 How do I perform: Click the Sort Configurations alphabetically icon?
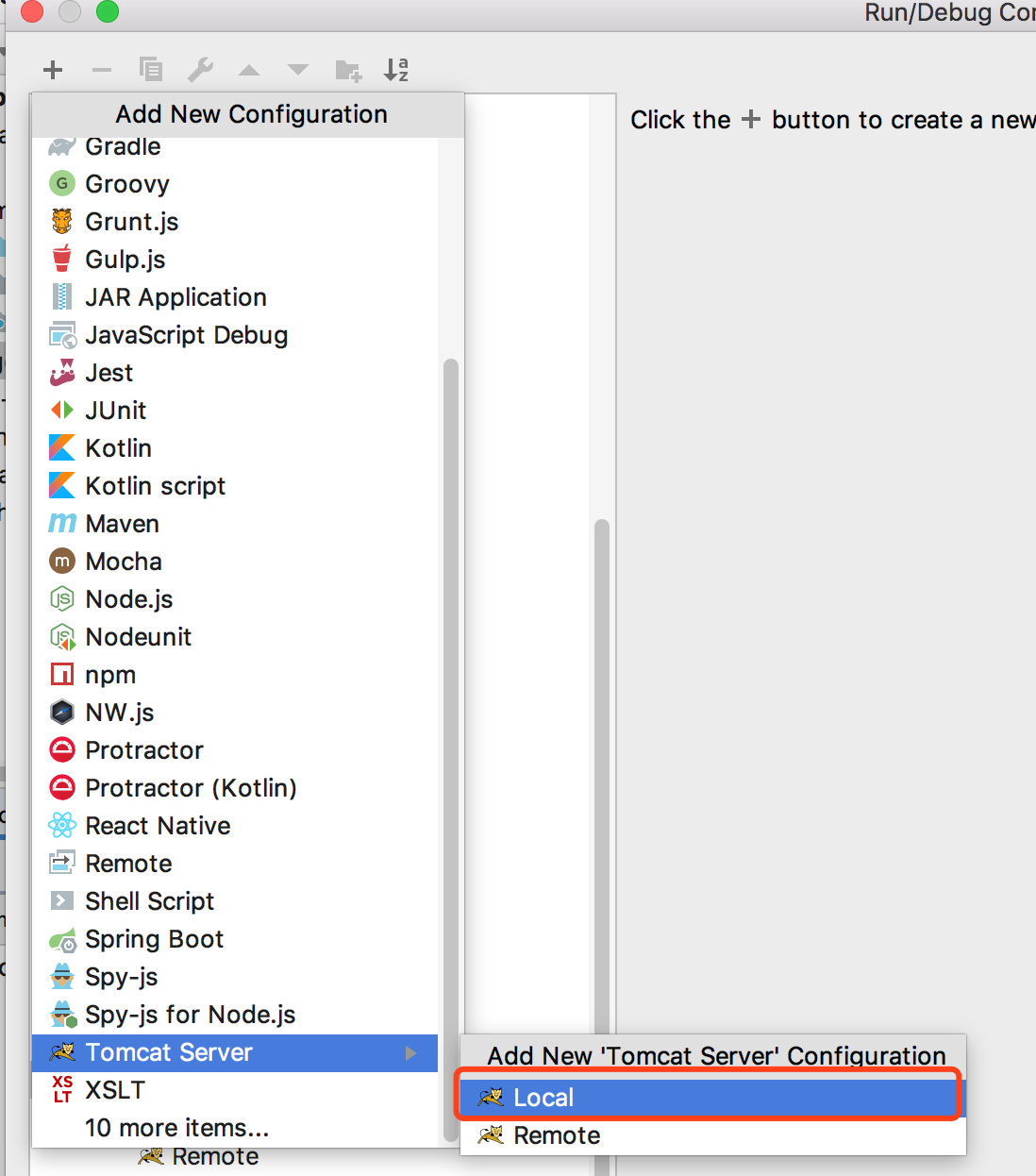(396, 69)
